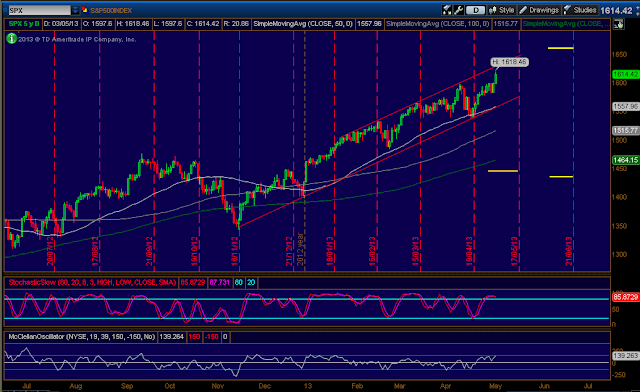Click the O: 1597.6 open value
This screenshot has height=392, width=640.
[98, 24]
